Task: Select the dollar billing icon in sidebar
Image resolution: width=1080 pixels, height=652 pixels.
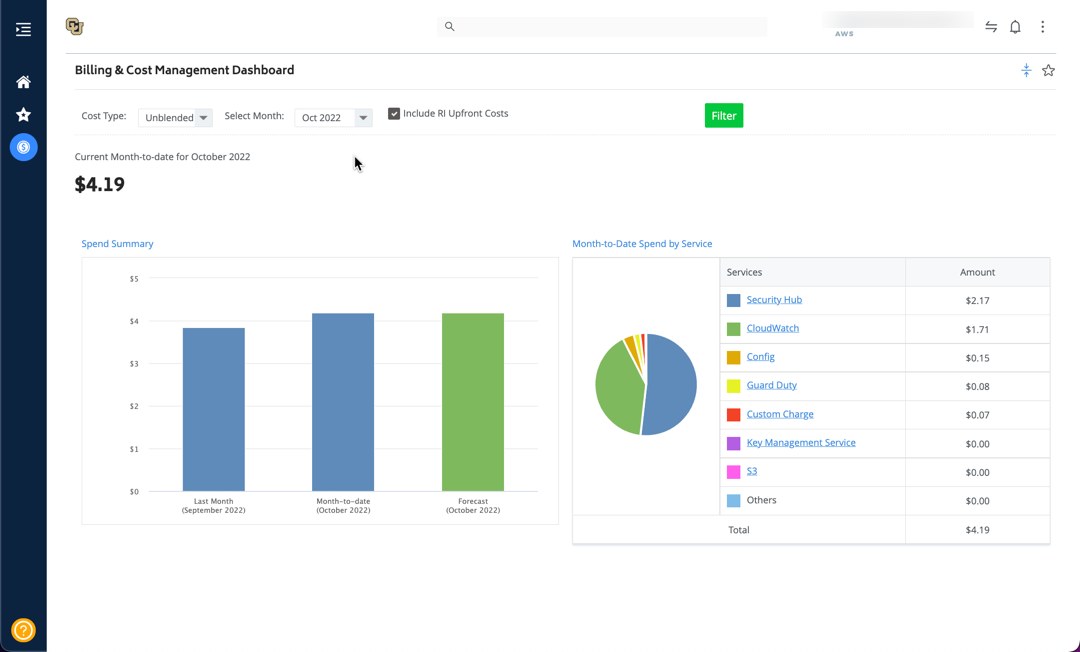Action: [23, 147]
